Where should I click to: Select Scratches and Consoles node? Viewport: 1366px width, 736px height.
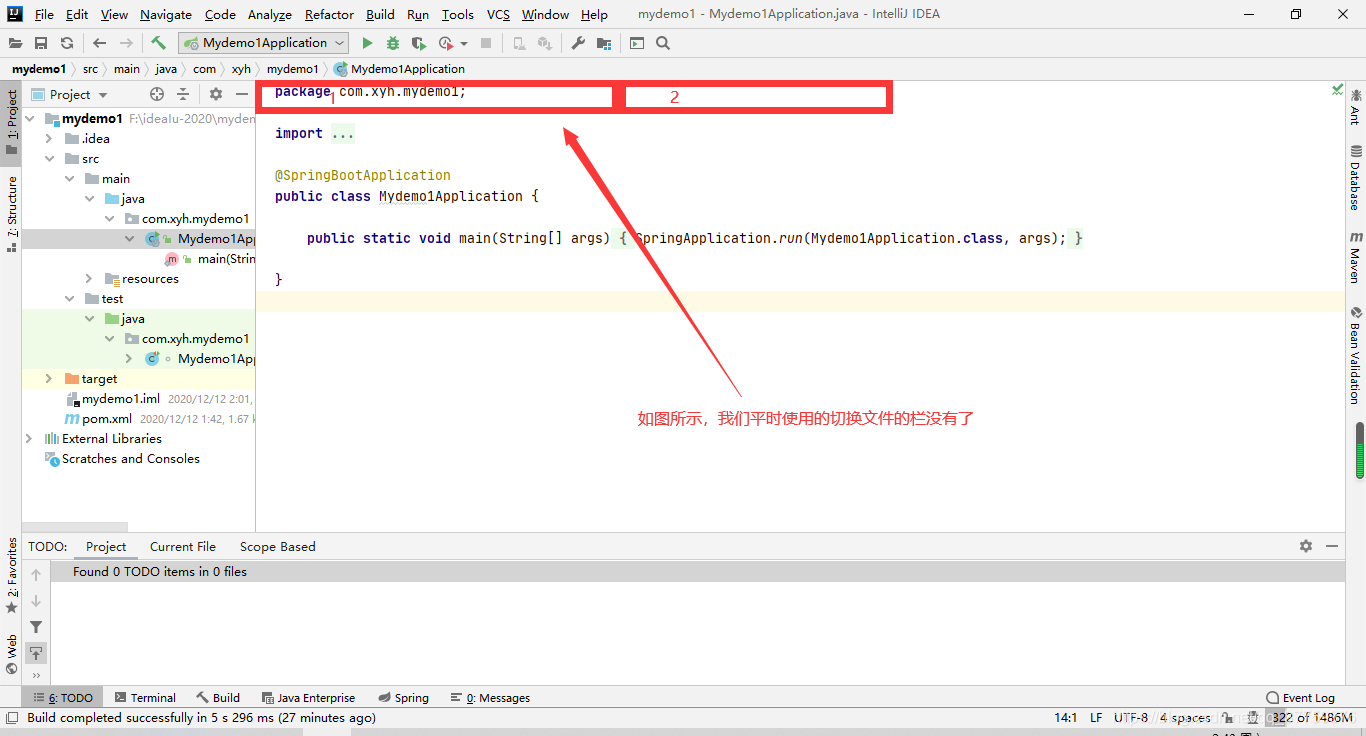pyautogui.click(x=131, y=459)
